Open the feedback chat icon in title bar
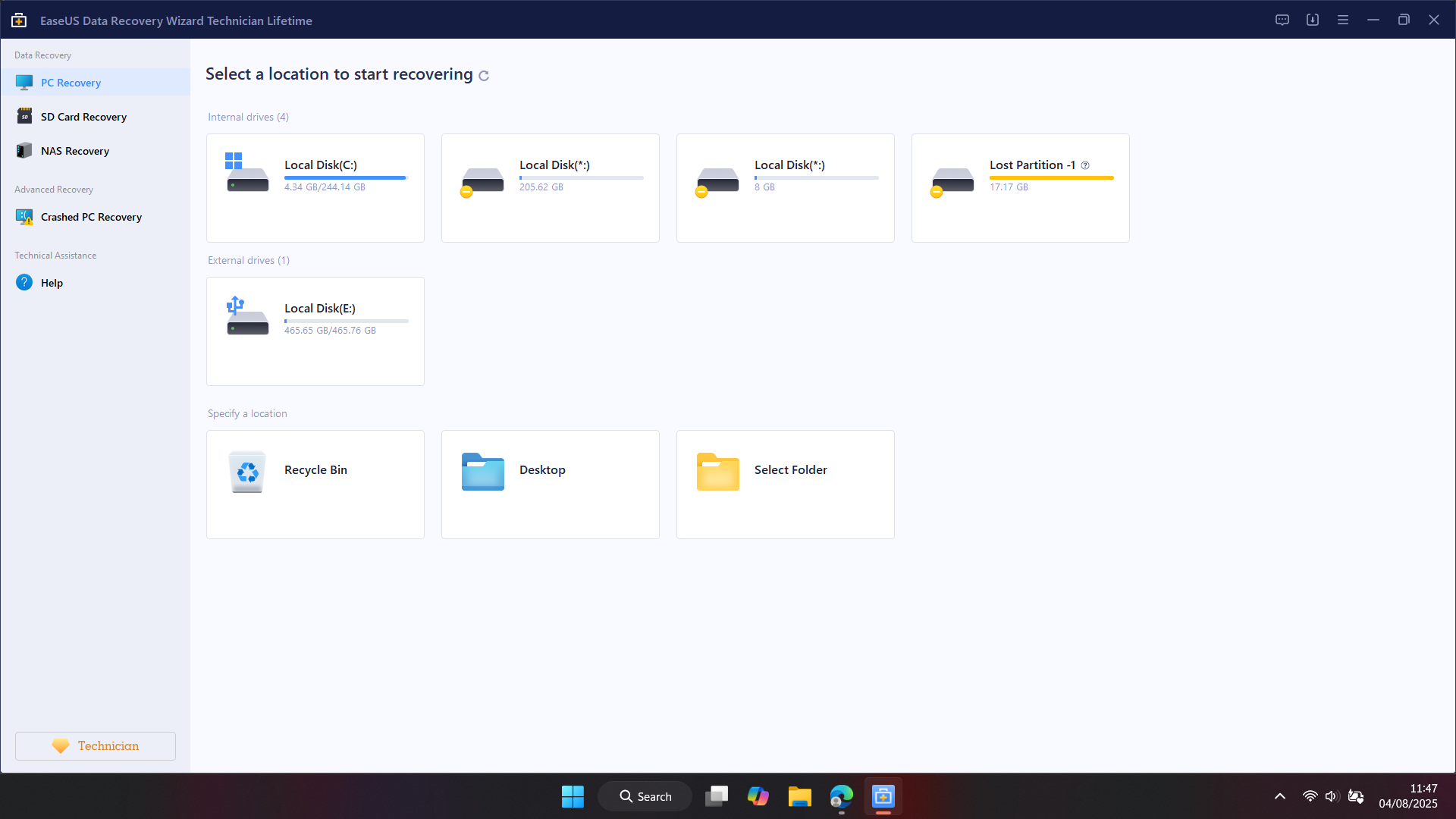The width and height of the screenshot is (1456, 819). point(1282,20)
